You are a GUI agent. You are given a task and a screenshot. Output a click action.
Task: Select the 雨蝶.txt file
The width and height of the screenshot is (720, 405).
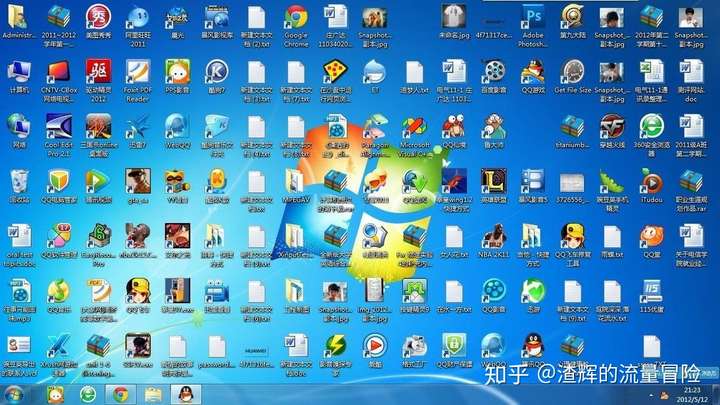[x=612, y=237]
